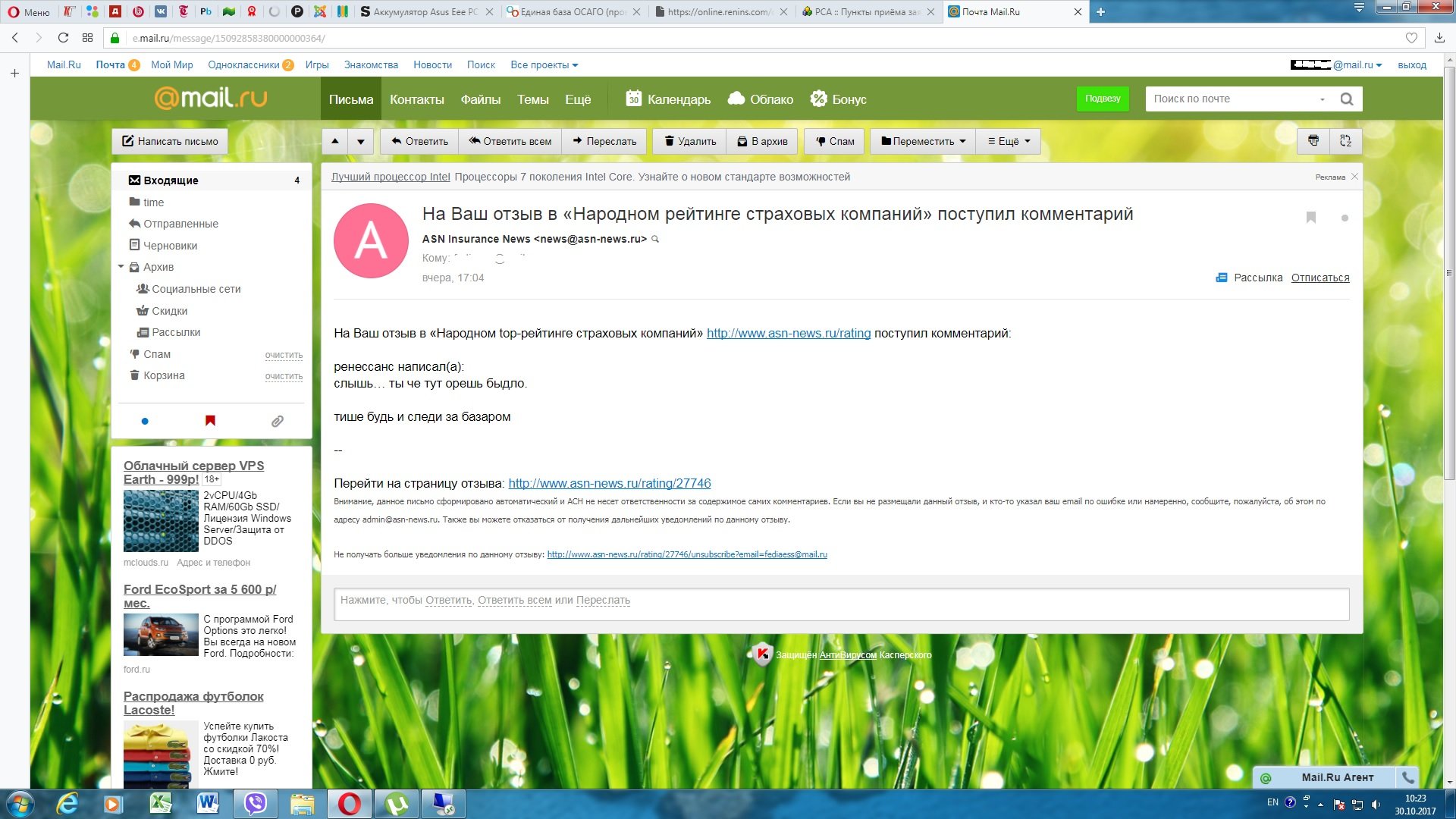
Task: Open the asn-news.ru/rating/27746 link
Action: (609, 483)
